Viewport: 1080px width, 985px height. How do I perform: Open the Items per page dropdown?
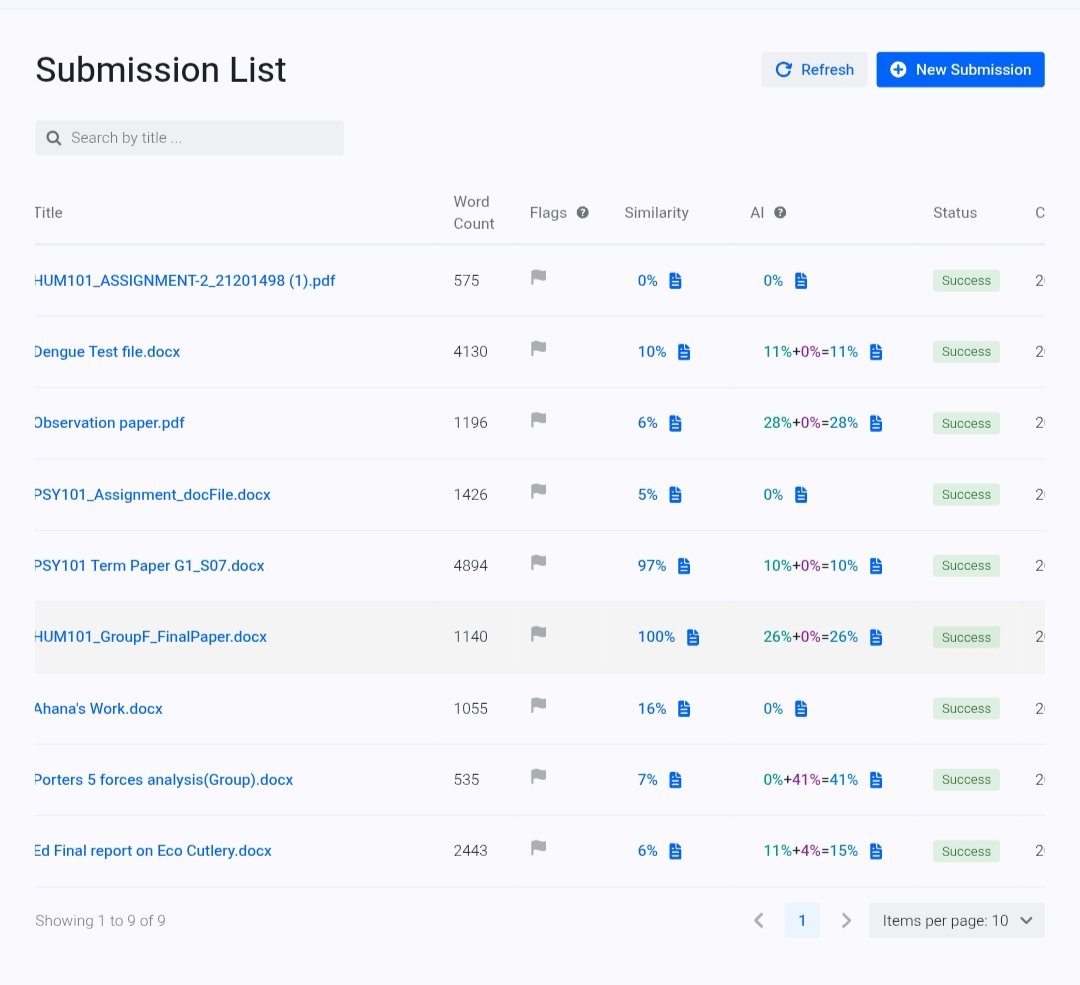click(x=956, y=921)
